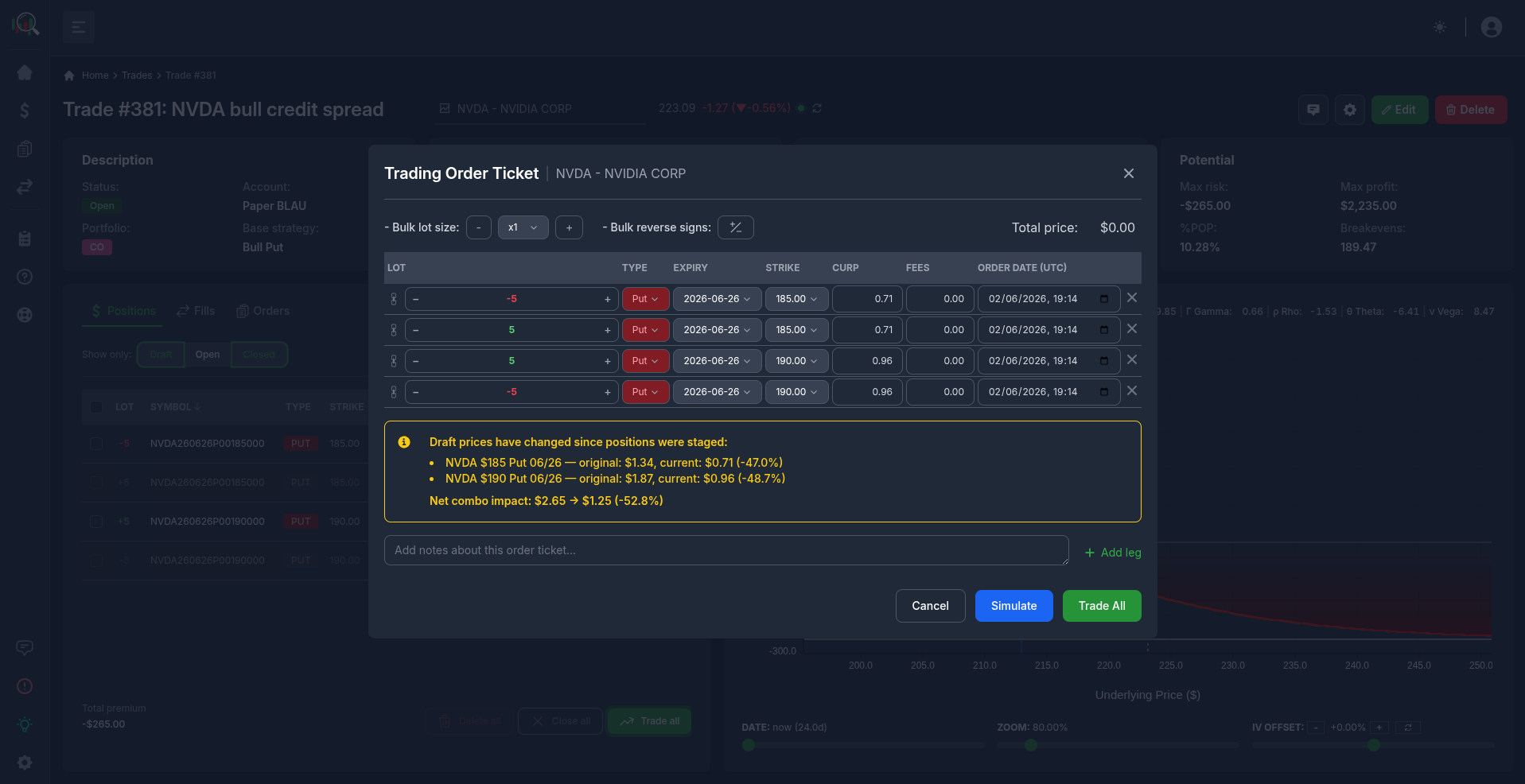Open the sidebar settings gear at bottom
Screen dimensions: 1525x784
(x=25, y=763)
